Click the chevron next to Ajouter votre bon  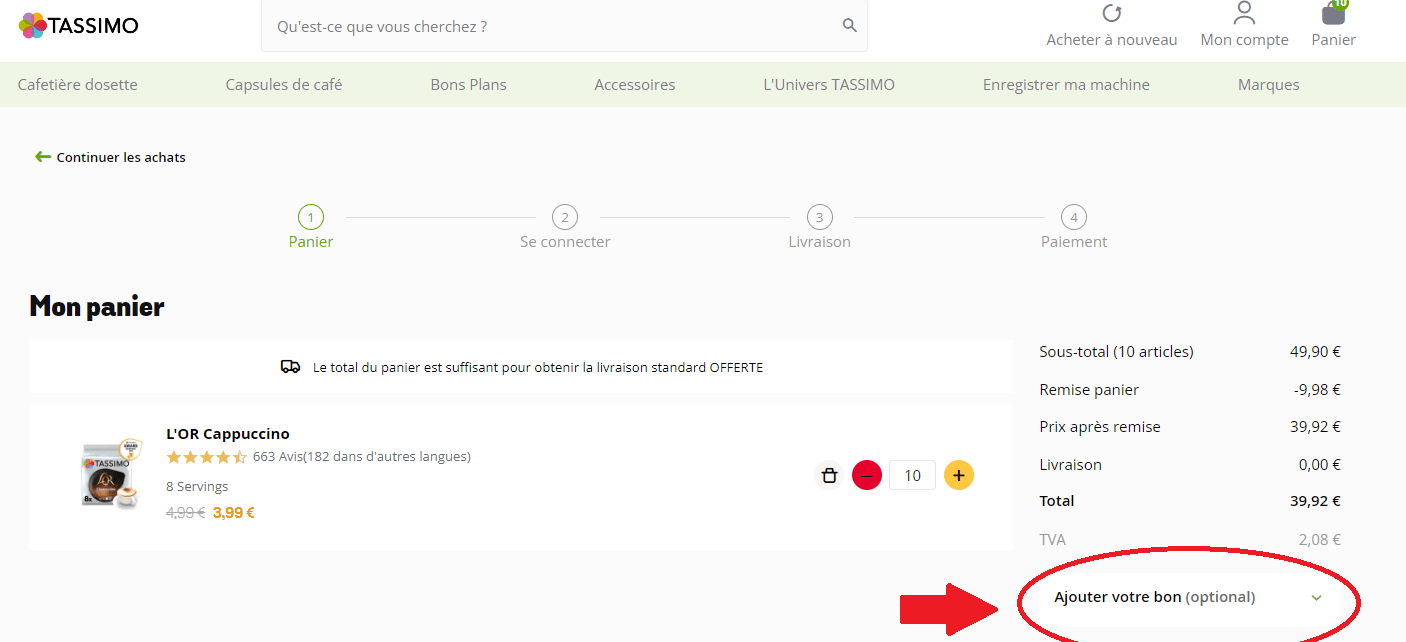1316,598
